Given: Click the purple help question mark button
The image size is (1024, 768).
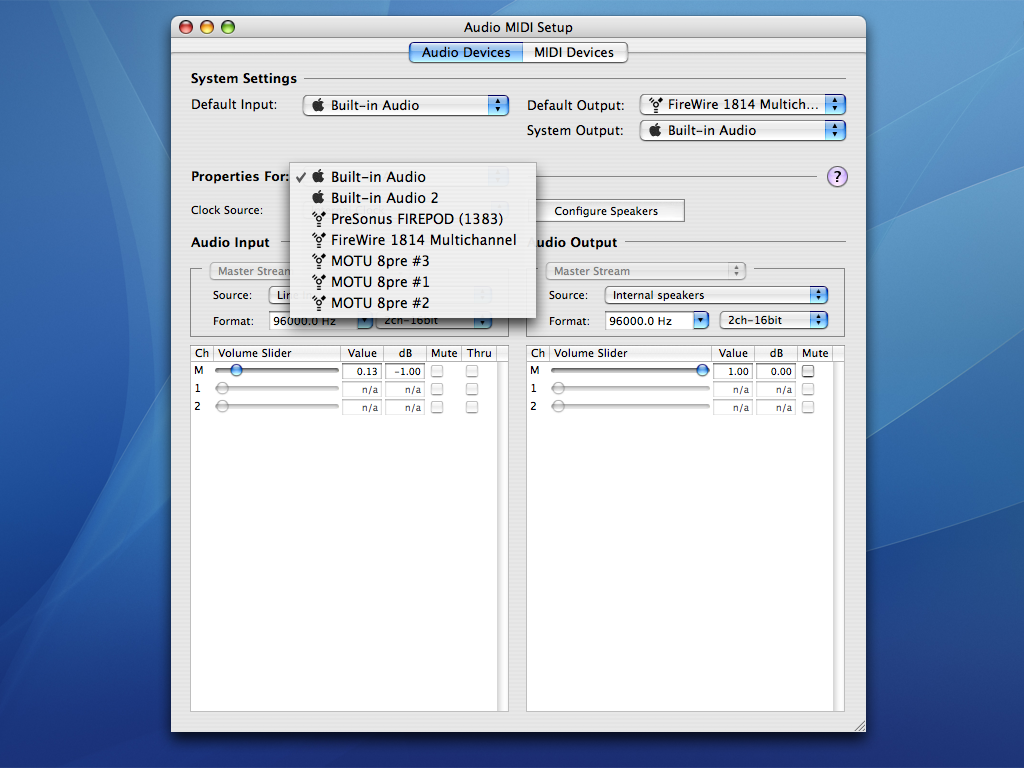Looking at the screenshot, I should pyautogui.click(x=837, y=176).
